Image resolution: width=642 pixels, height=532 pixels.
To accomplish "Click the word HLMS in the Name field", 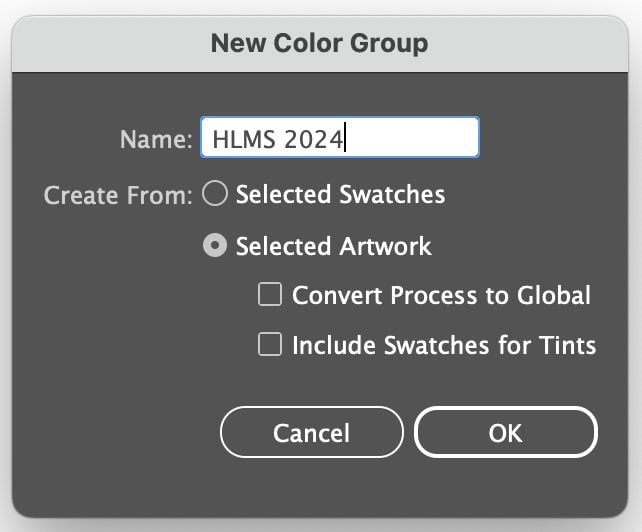I will [x=244, y=139].
